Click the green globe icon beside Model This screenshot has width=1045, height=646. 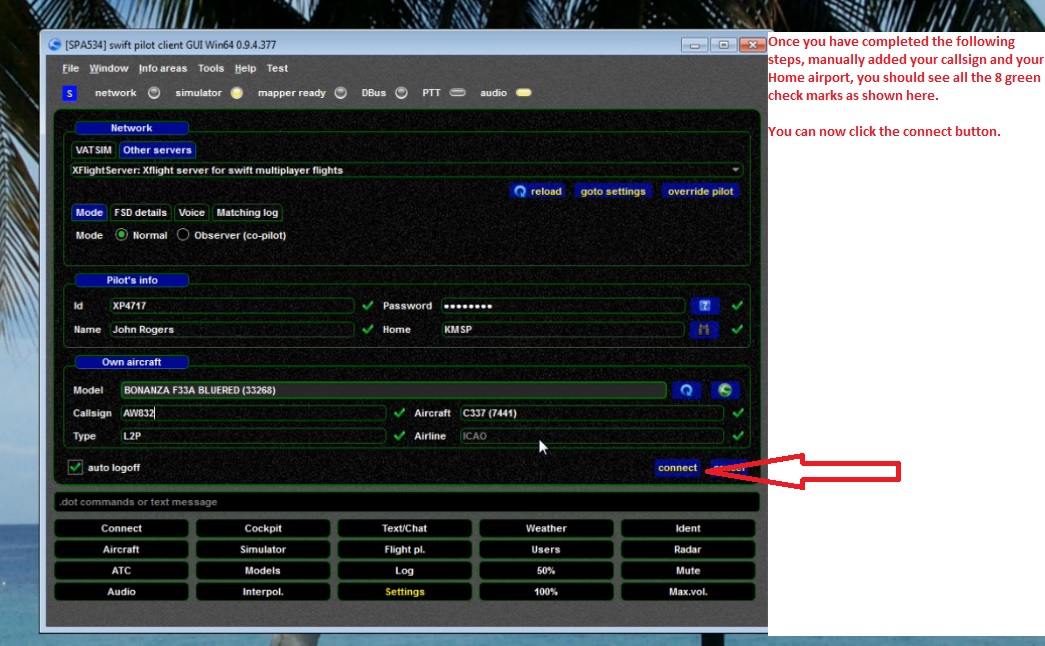click(x=725, y=391)
